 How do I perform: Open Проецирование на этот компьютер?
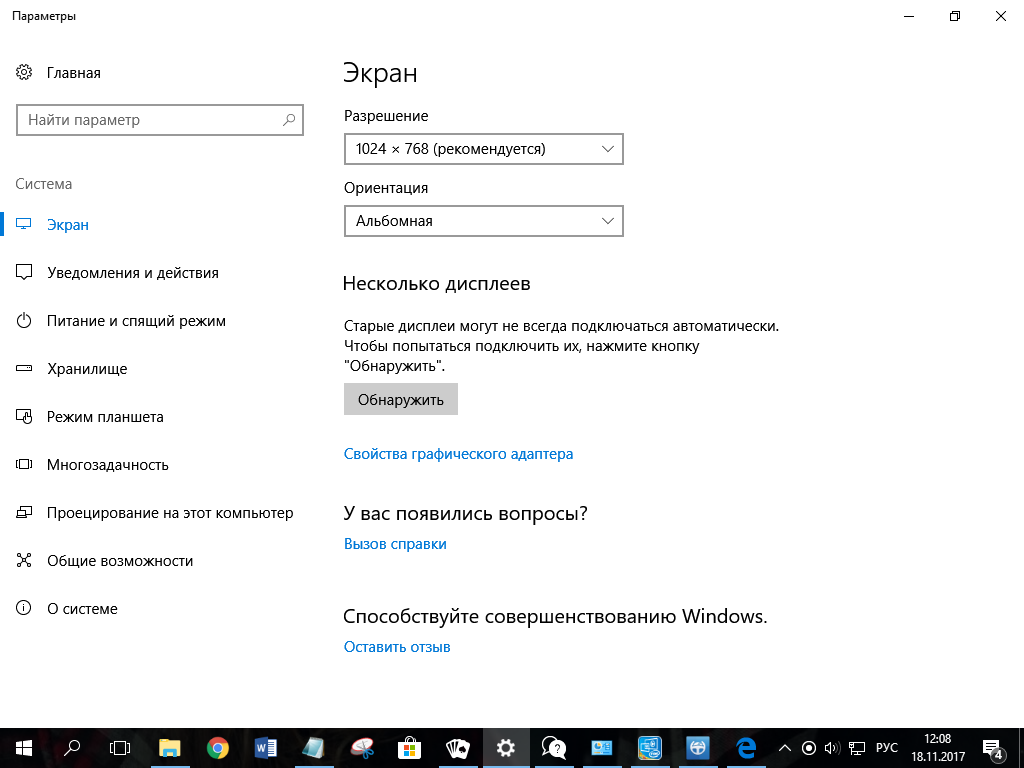coord(170,513)
